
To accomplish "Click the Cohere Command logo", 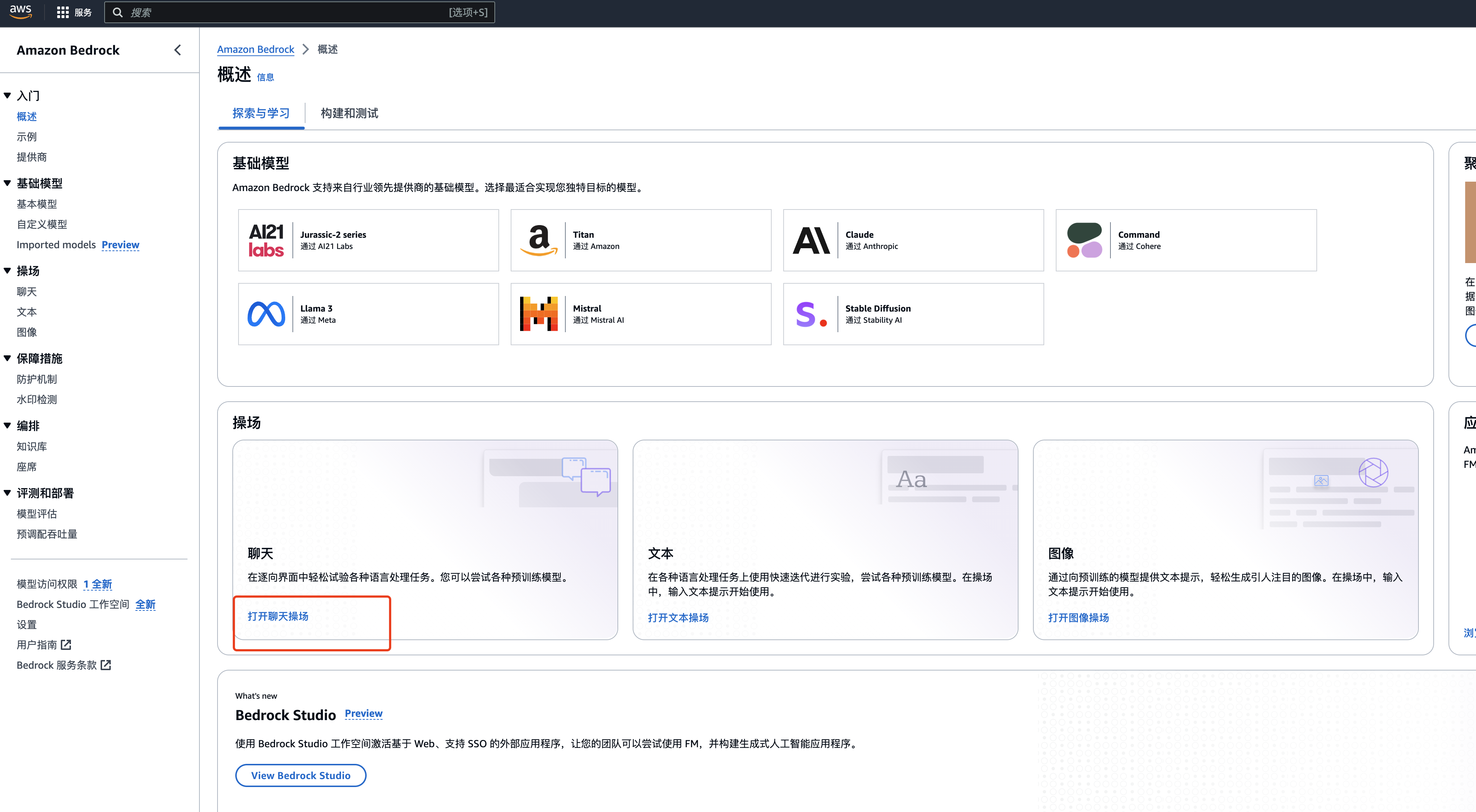I will pyautogui.click(x=1084, y=241).
